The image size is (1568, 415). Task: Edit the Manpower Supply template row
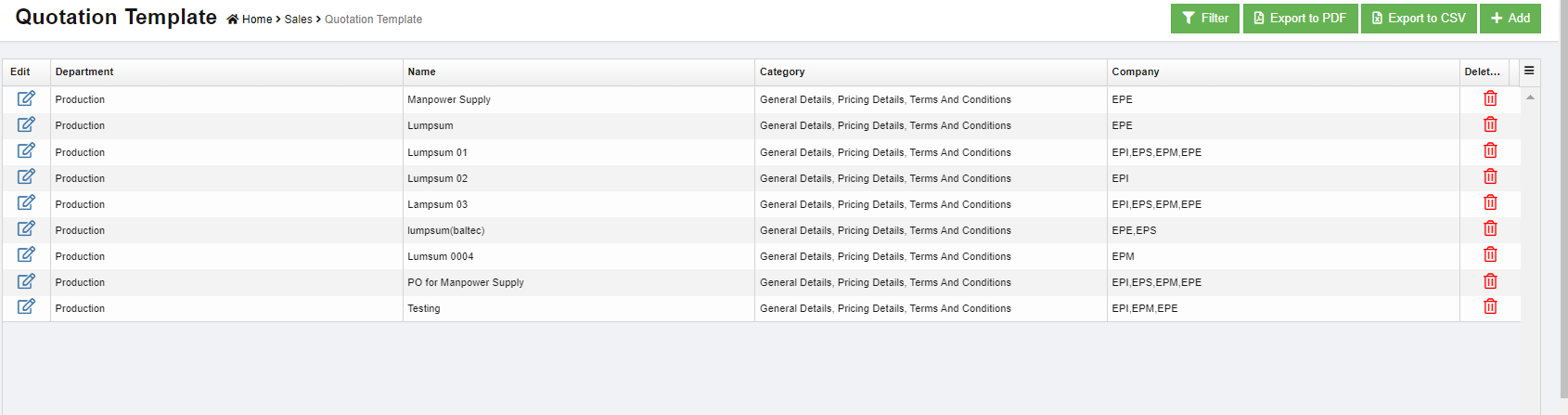click(26, 98)
